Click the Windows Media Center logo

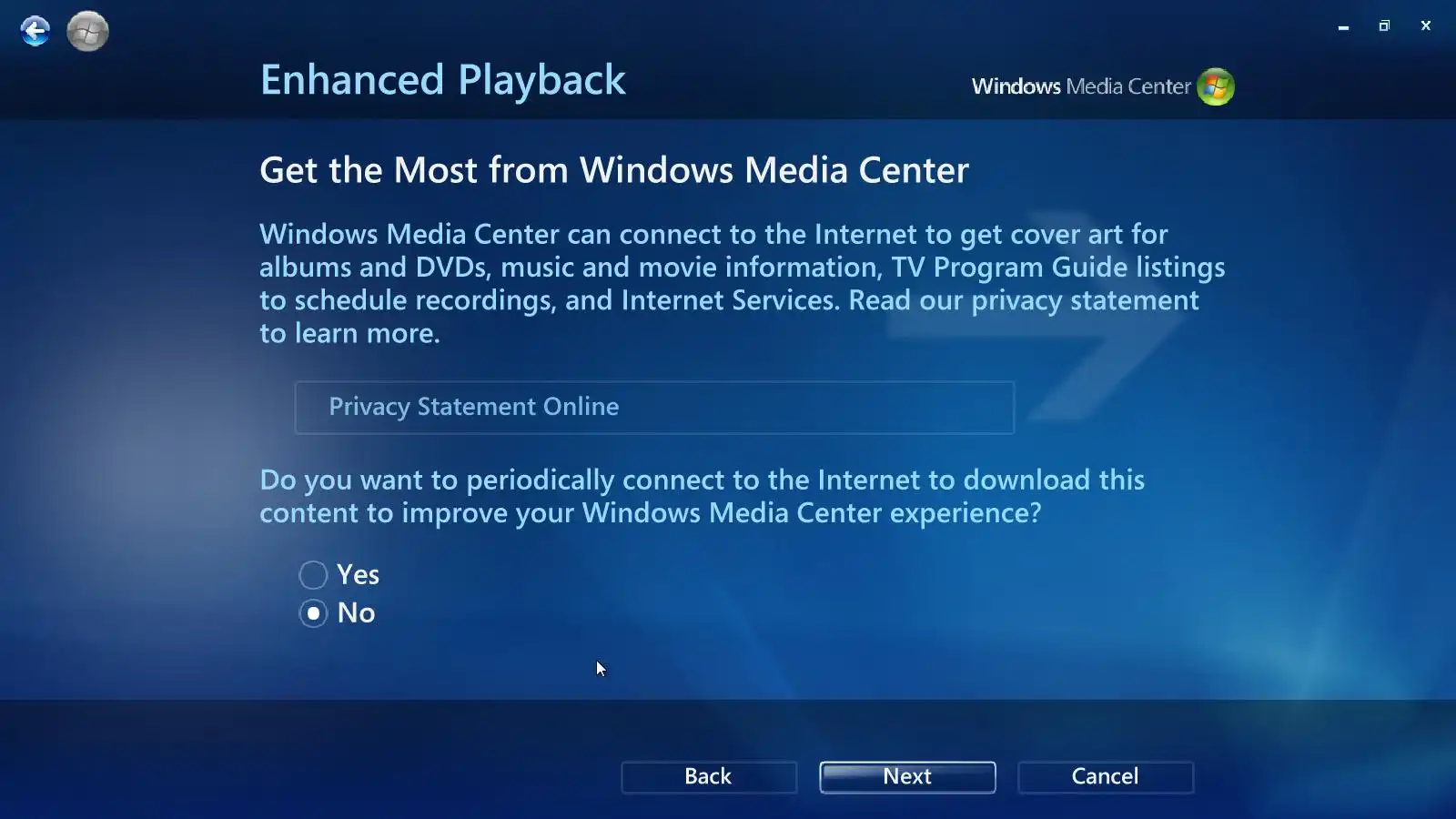point(1103,86)
